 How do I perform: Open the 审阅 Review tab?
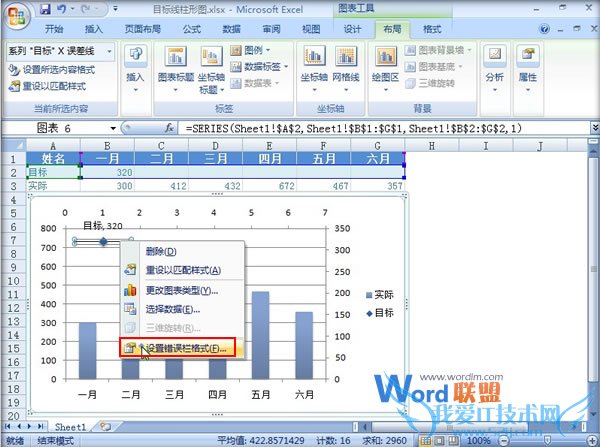coord(271,29)
